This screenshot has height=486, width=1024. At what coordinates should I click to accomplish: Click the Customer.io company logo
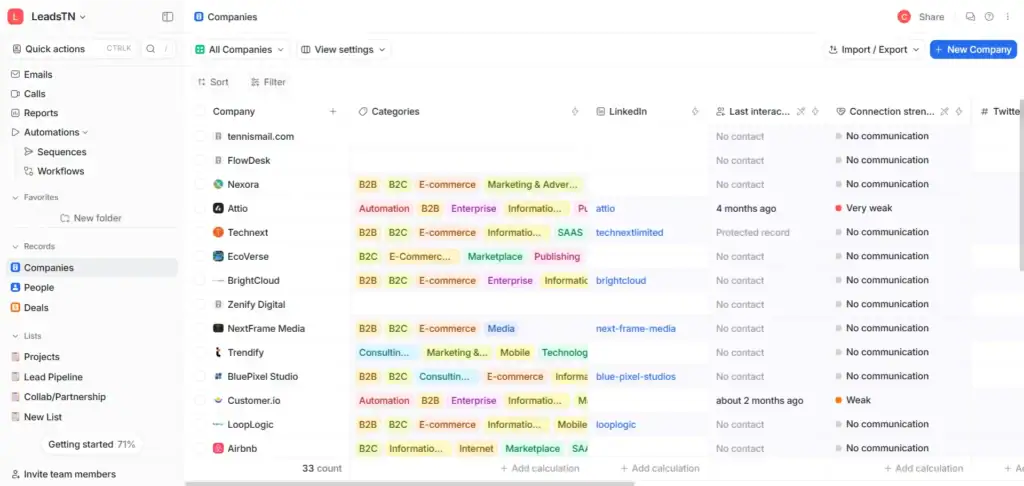click(219, 400)
